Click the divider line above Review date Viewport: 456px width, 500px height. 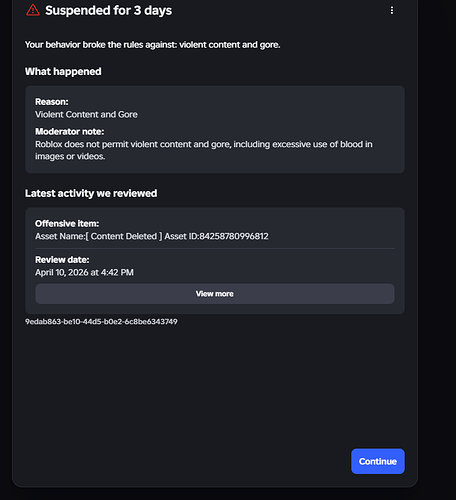[x=215, y=248]
